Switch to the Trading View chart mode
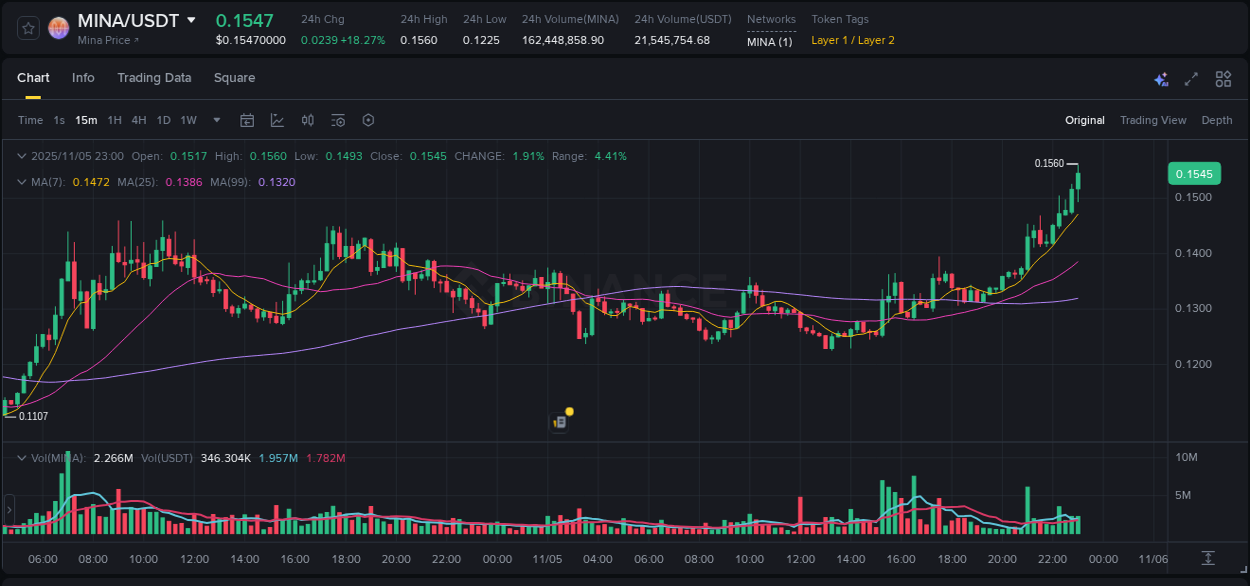This screenshot has height=586, width=1250. click(x=1153, y=120)
